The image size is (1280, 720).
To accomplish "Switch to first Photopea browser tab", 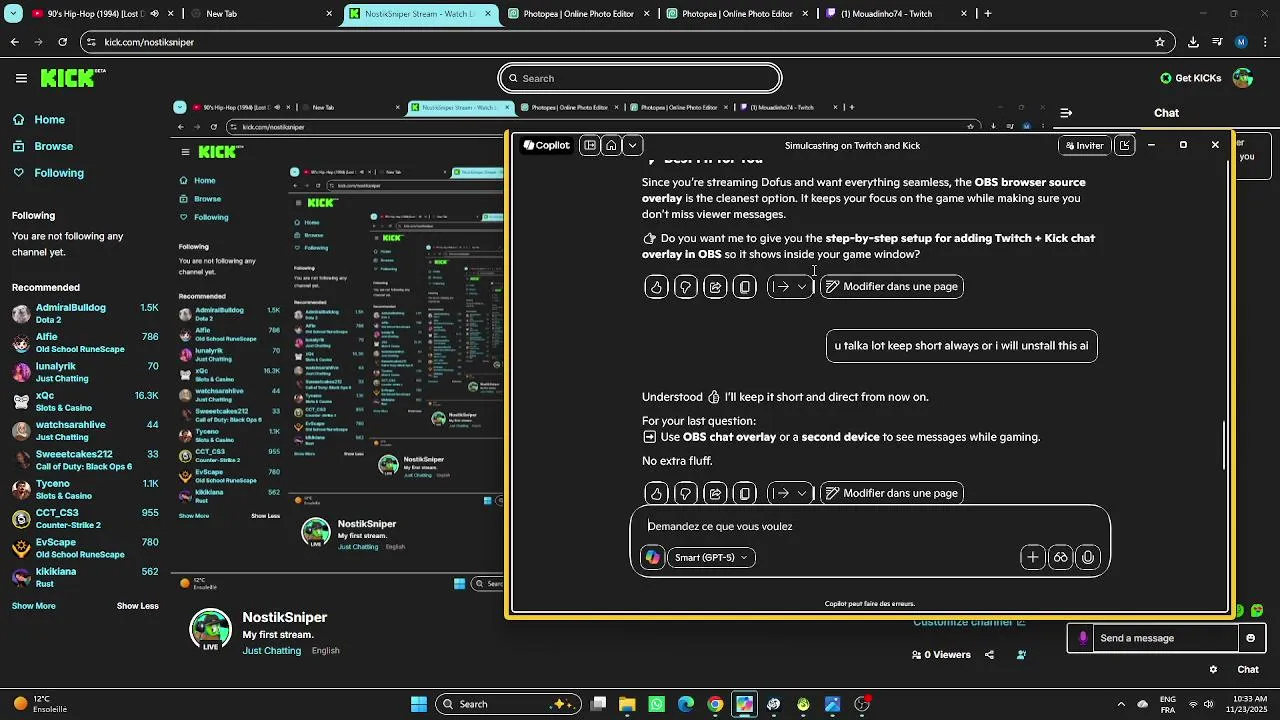I will (578, 14).
